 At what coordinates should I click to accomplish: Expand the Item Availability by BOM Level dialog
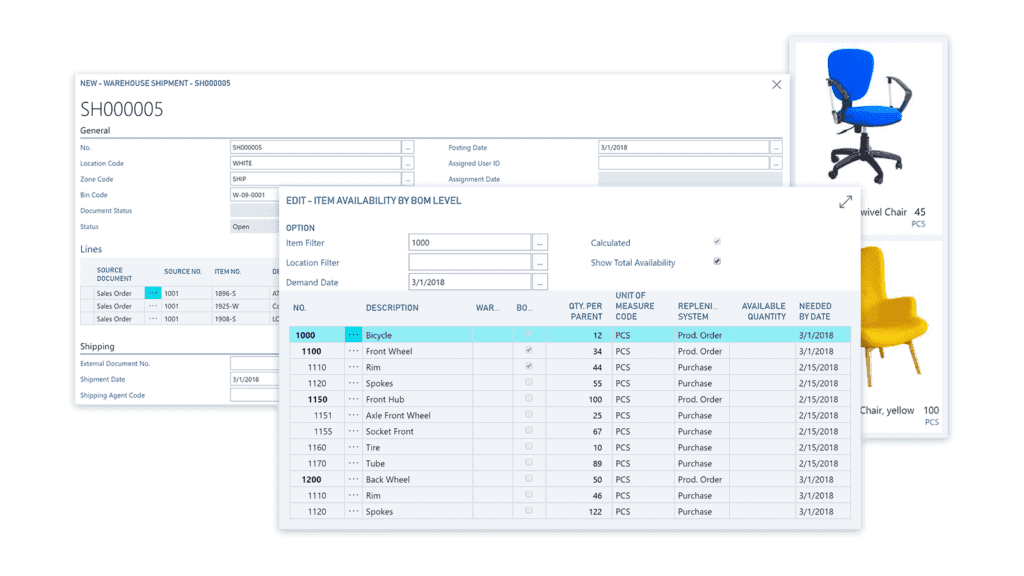pyautogui.click(x=845, y=202)
